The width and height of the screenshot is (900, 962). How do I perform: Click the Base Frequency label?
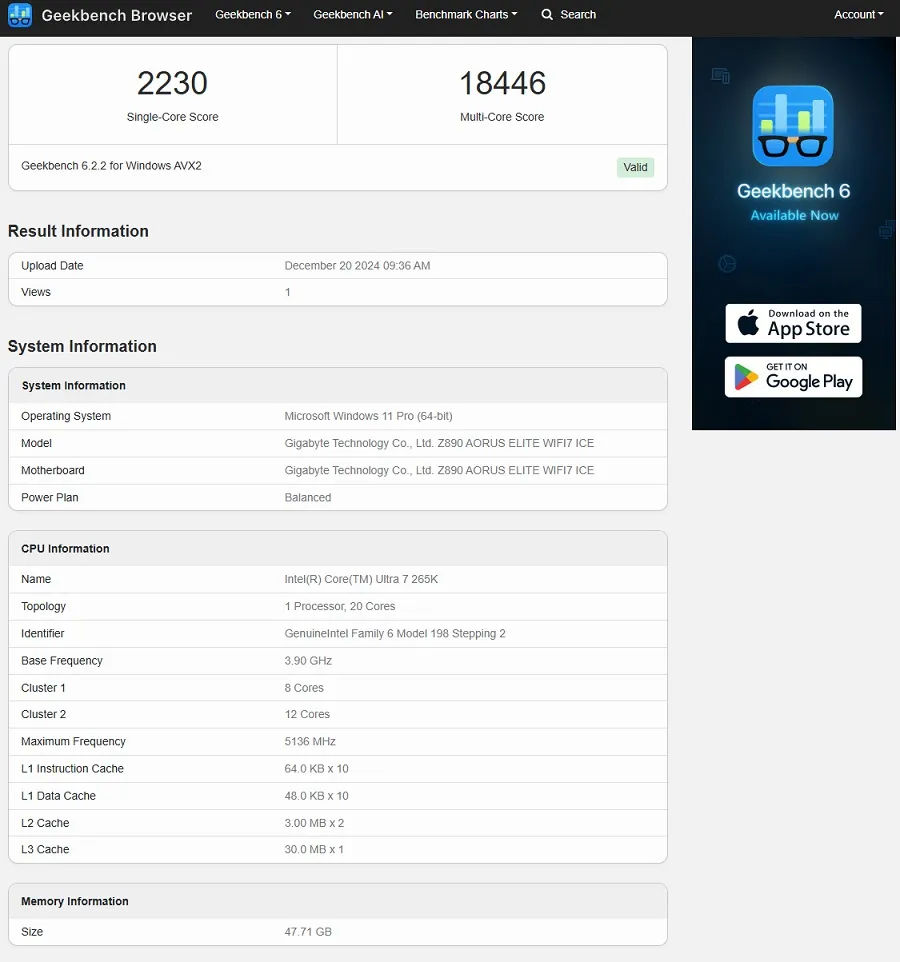click(x=61, y=661)
